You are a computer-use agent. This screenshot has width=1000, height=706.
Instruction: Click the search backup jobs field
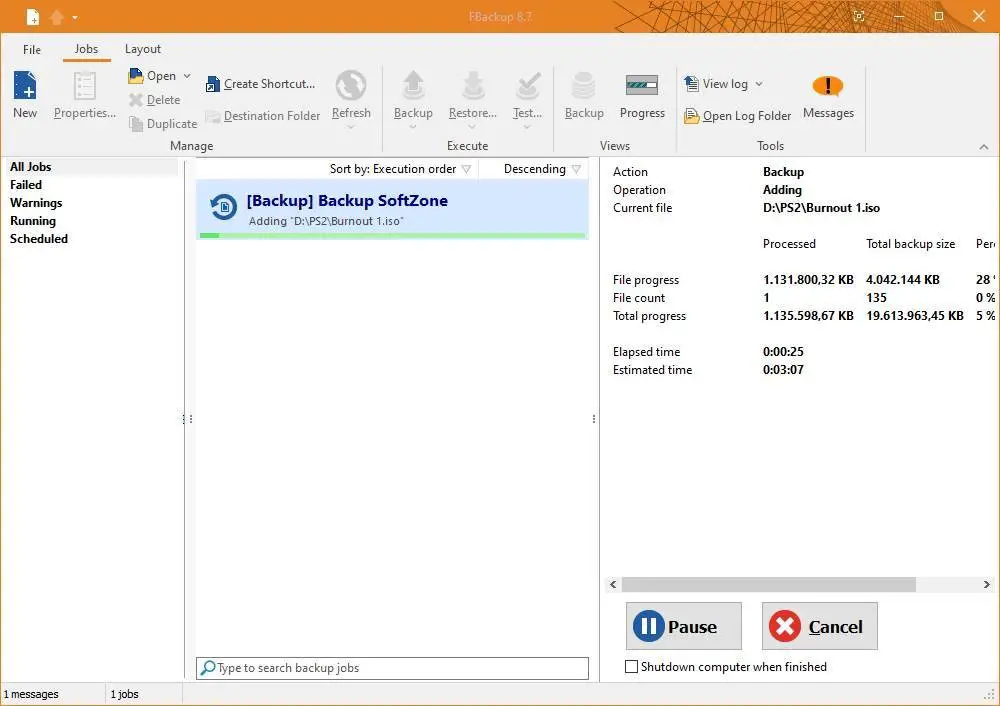pyautogui.click(x=392, y=668)
